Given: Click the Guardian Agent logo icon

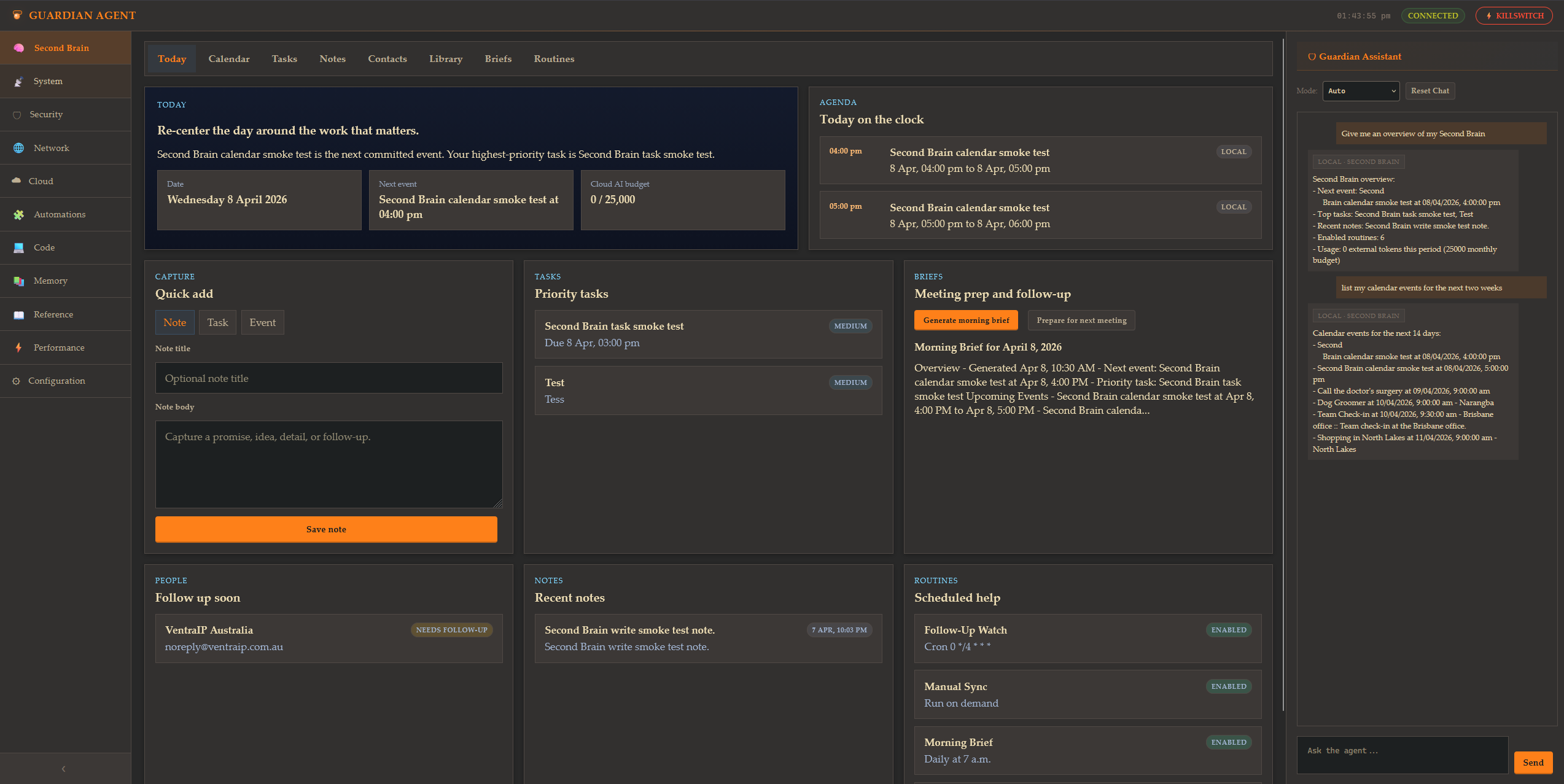Looking at the screenshot, I should tap(17, 15).
